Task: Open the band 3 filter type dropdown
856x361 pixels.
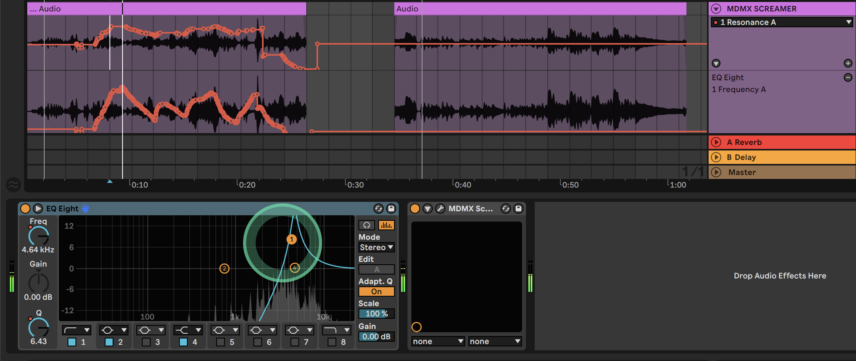Action: 150,330
